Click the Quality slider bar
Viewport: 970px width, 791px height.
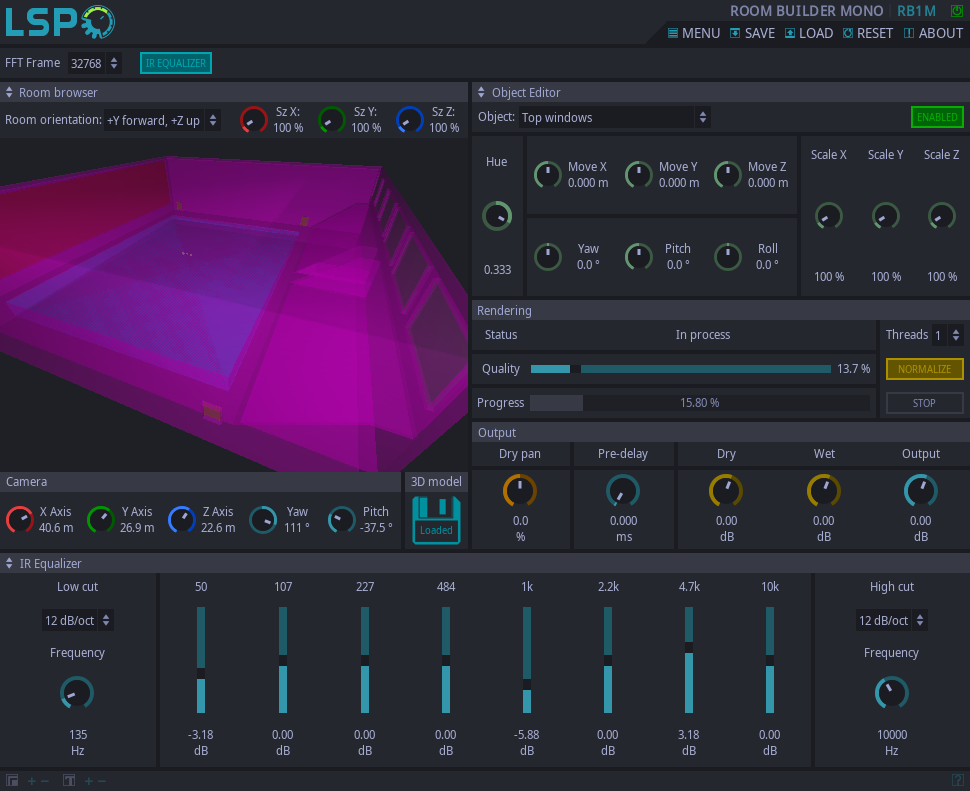click(x=680, y=369)
